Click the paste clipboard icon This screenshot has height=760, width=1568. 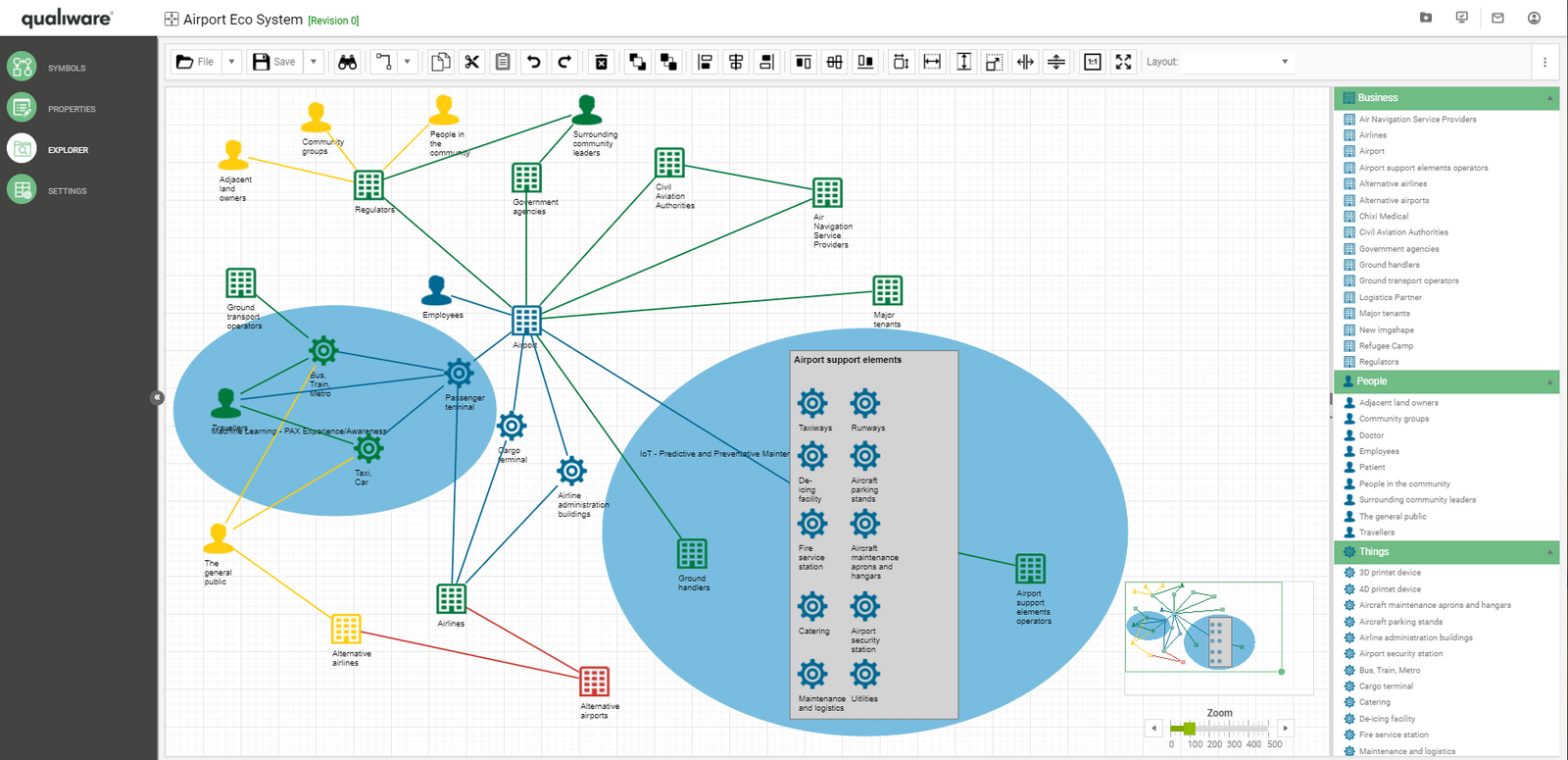click(x=503, y=62)
